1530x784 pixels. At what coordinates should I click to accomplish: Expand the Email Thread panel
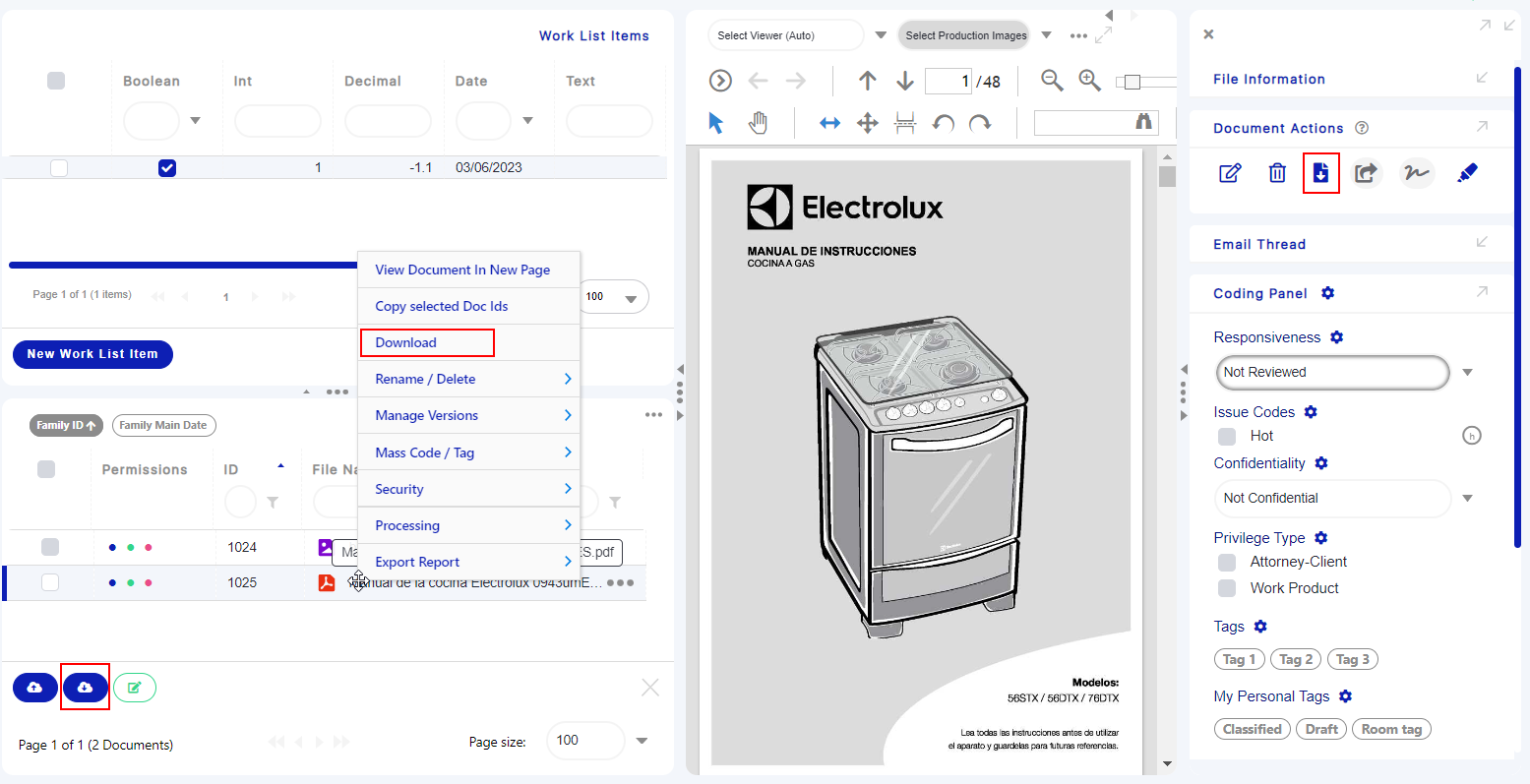1482,242
